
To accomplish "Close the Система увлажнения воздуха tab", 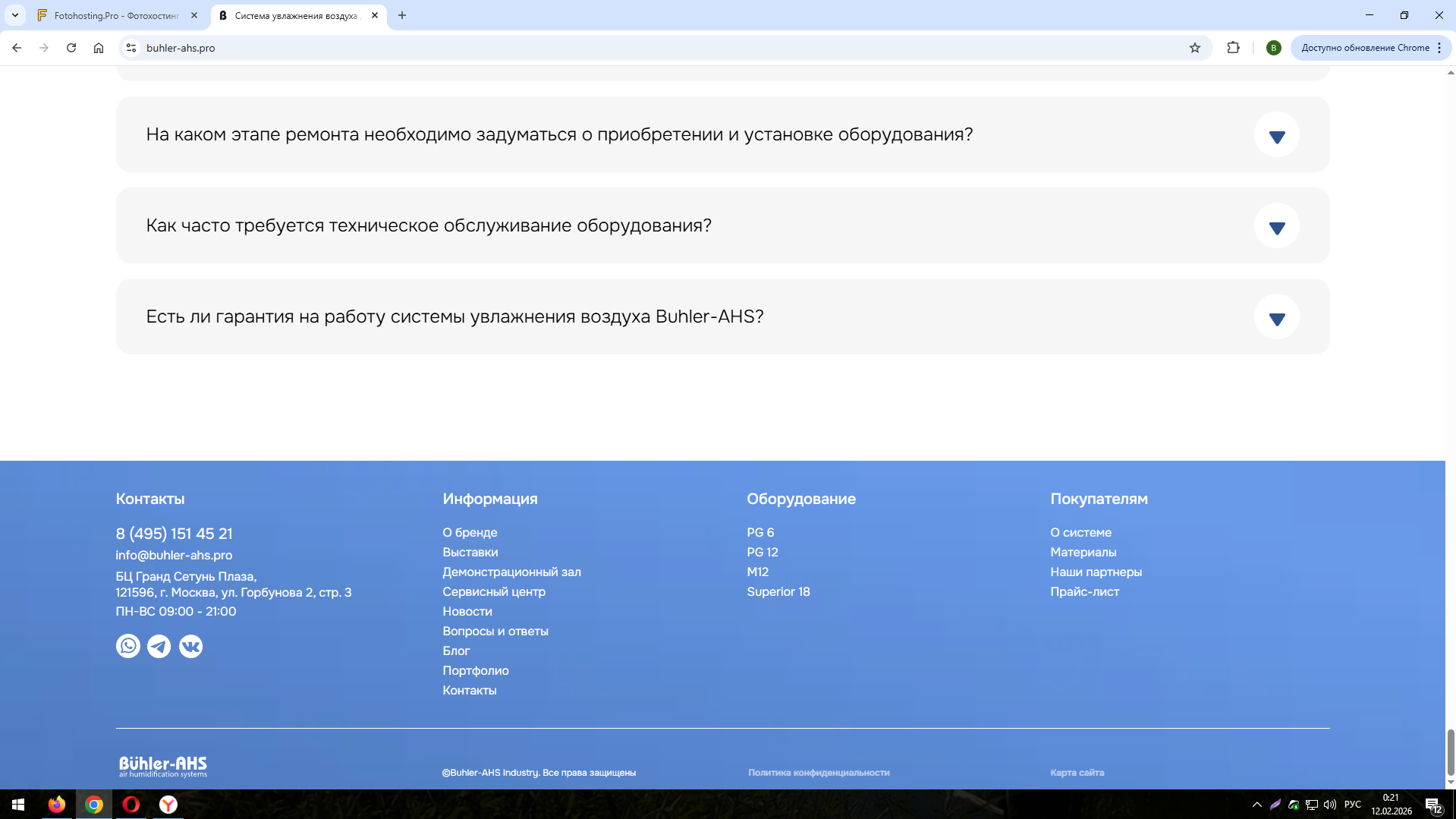I will [375, 15].
